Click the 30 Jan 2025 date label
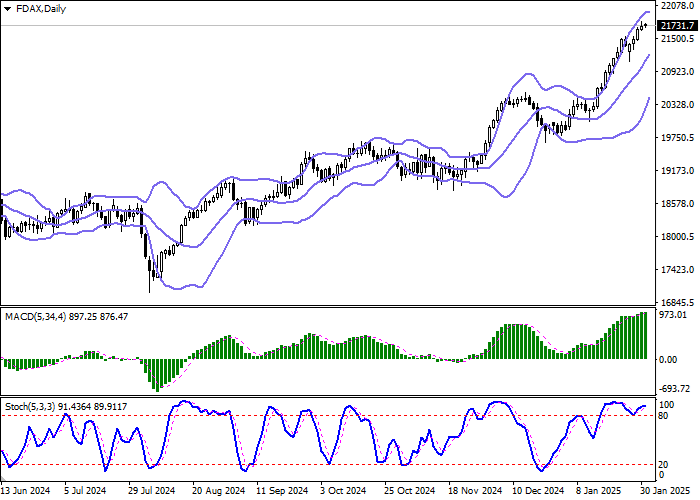Image resolution: width=700 pixels, height=500 pixels. point(658,491)
